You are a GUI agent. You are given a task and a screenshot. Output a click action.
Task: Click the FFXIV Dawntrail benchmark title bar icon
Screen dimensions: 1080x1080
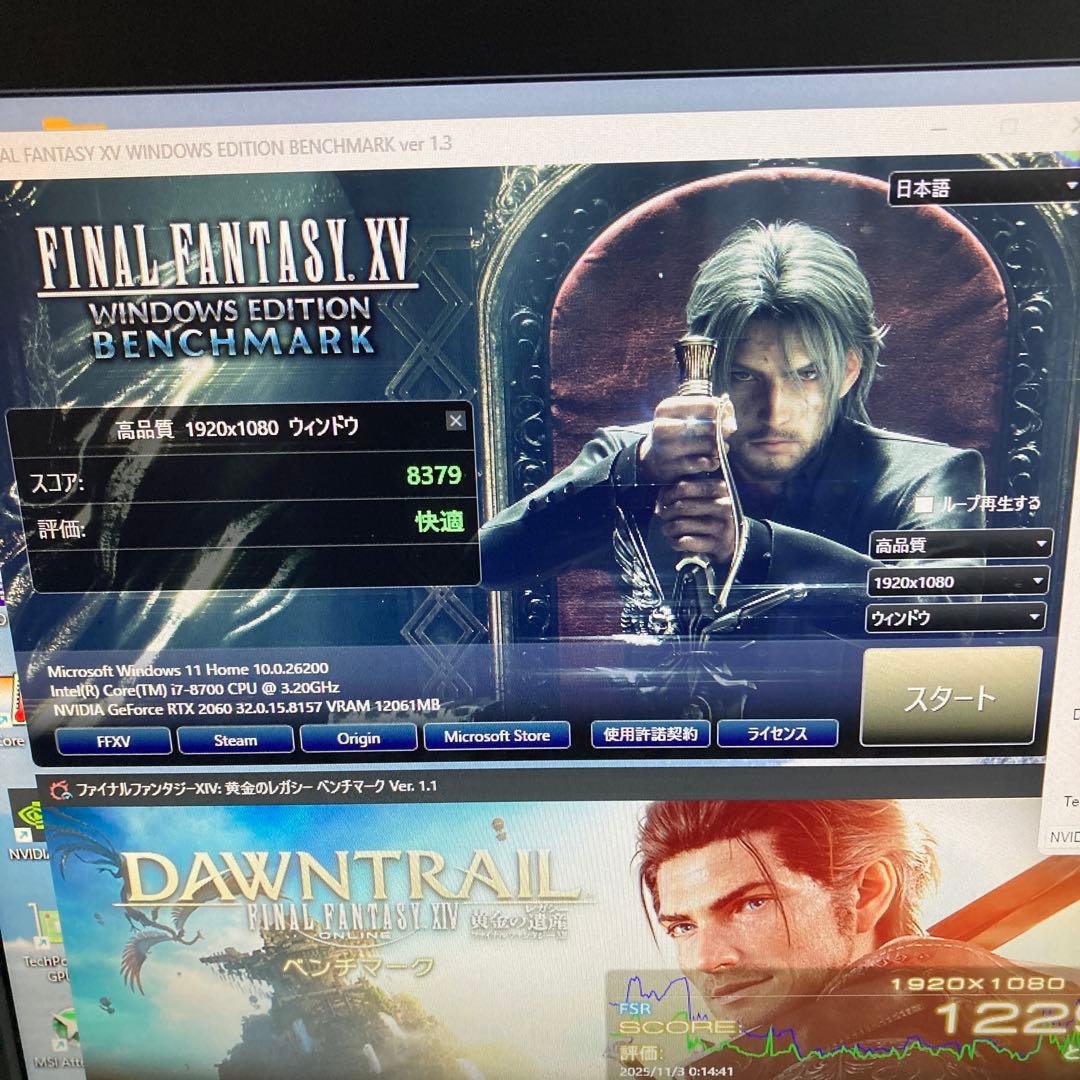click(x=61, y=790)
